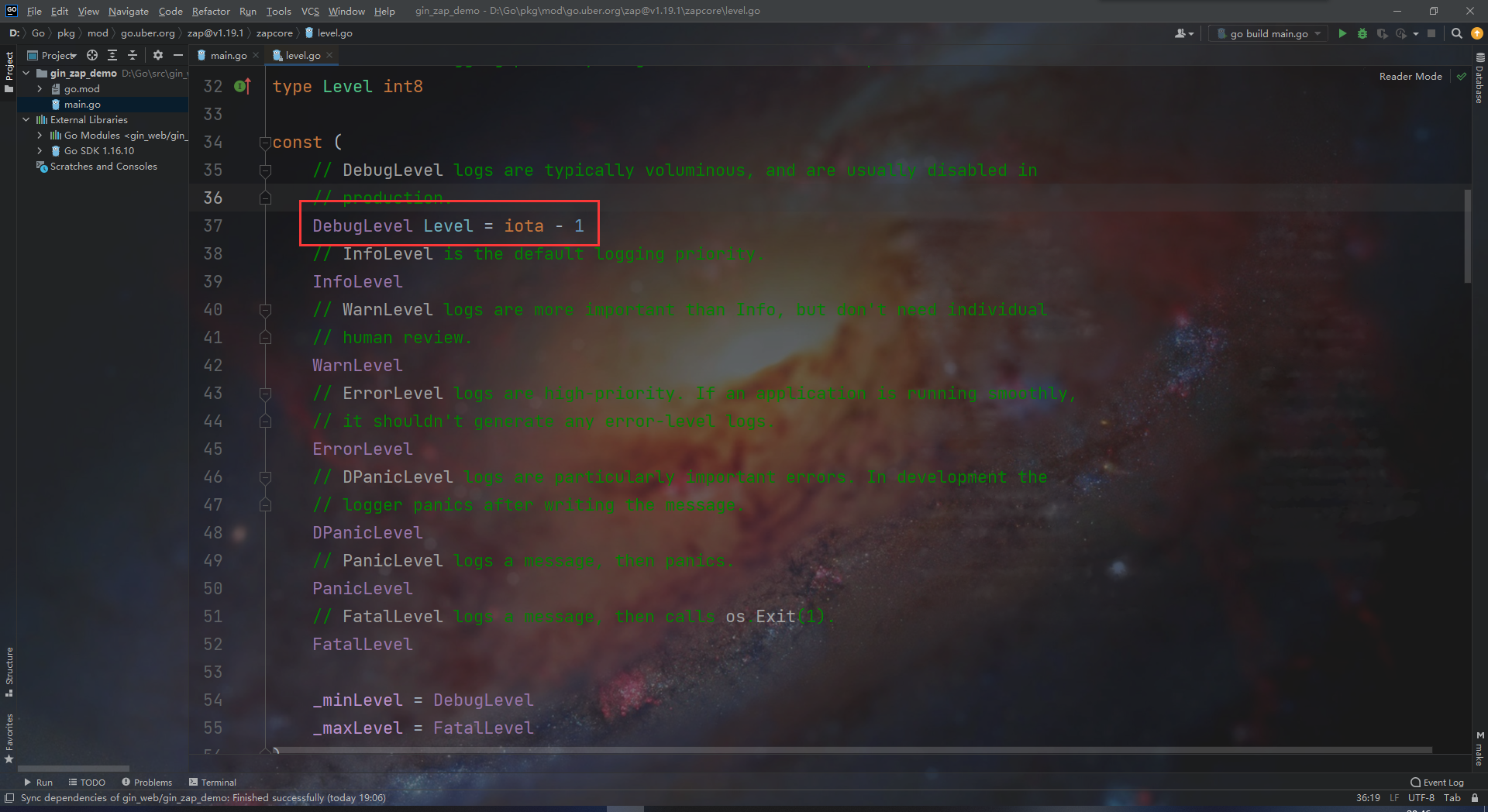Run with coverage shield icon
This screenshot has height=812, width=1488.
(x=1382, y=33)
